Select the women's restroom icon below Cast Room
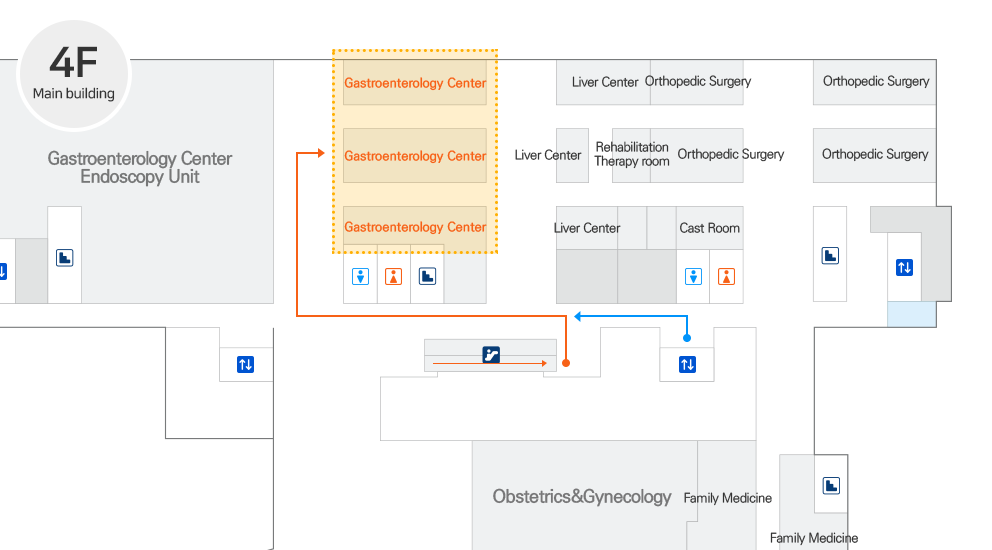Viewport: 992px width, 550px height. coord(727,277)
